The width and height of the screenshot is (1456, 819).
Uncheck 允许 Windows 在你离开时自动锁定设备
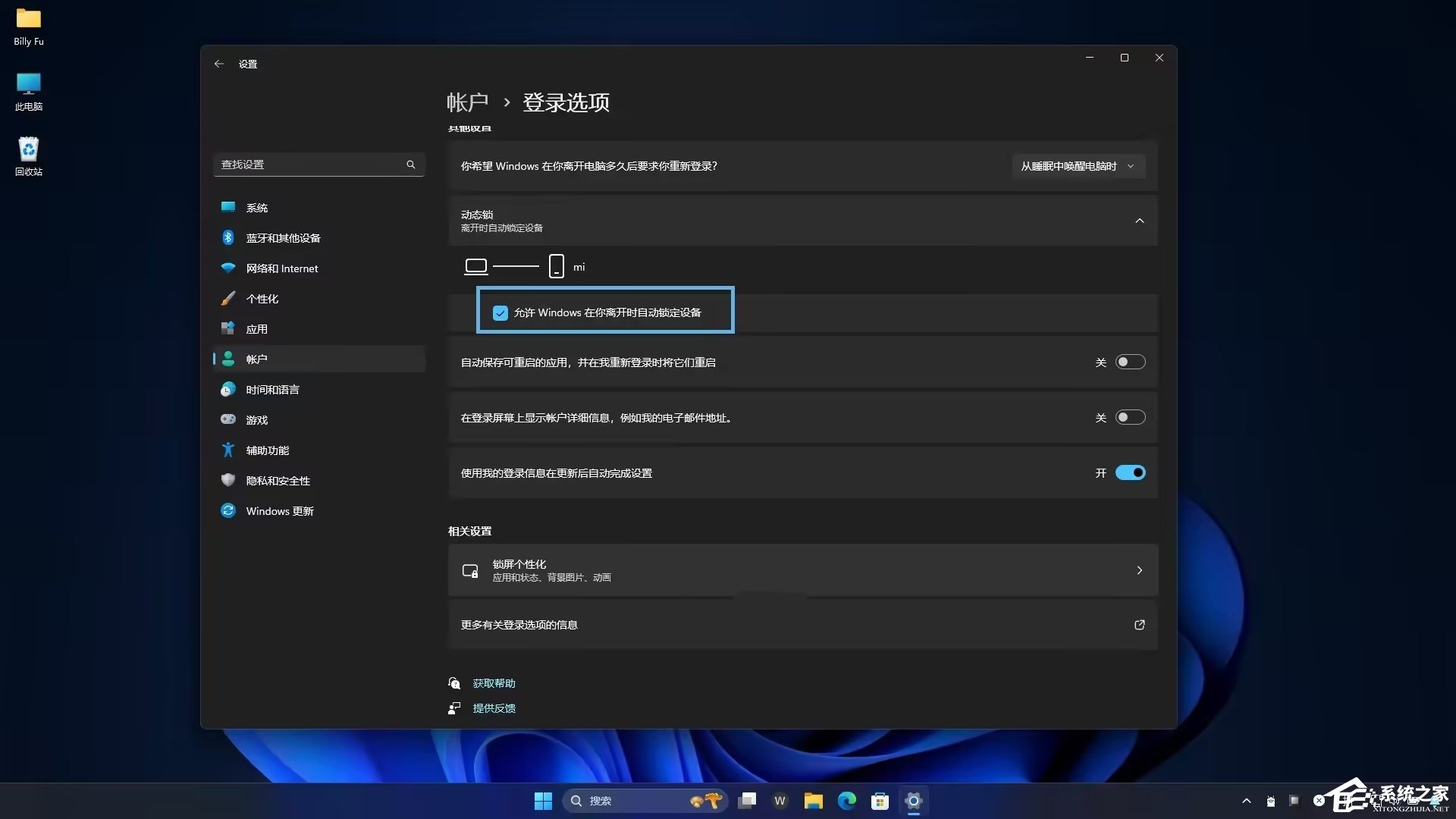(500, 312)
